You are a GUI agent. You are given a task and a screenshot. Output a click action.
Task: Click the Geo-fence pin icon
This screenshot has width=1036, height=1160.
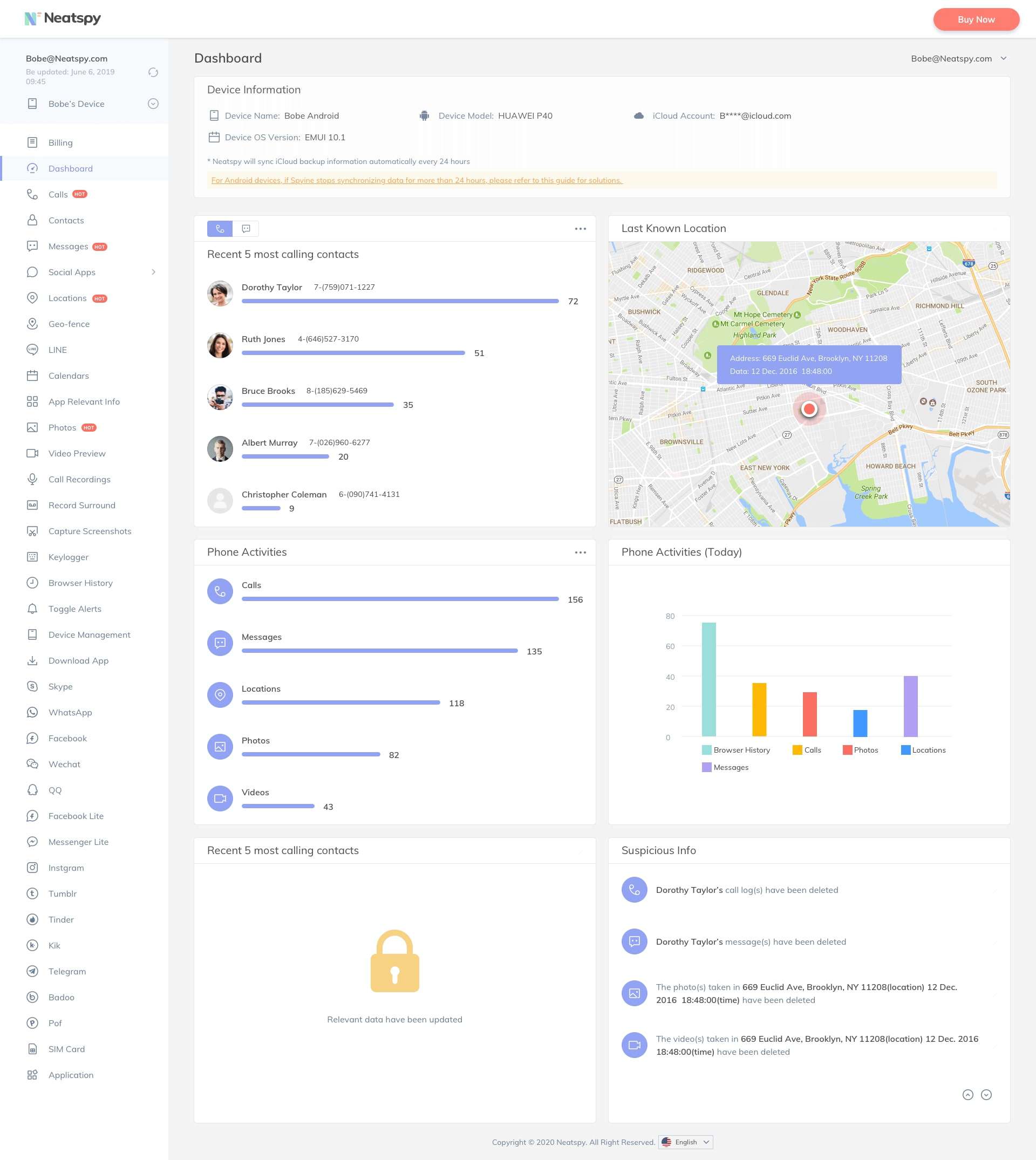click(x=32, y=324)
